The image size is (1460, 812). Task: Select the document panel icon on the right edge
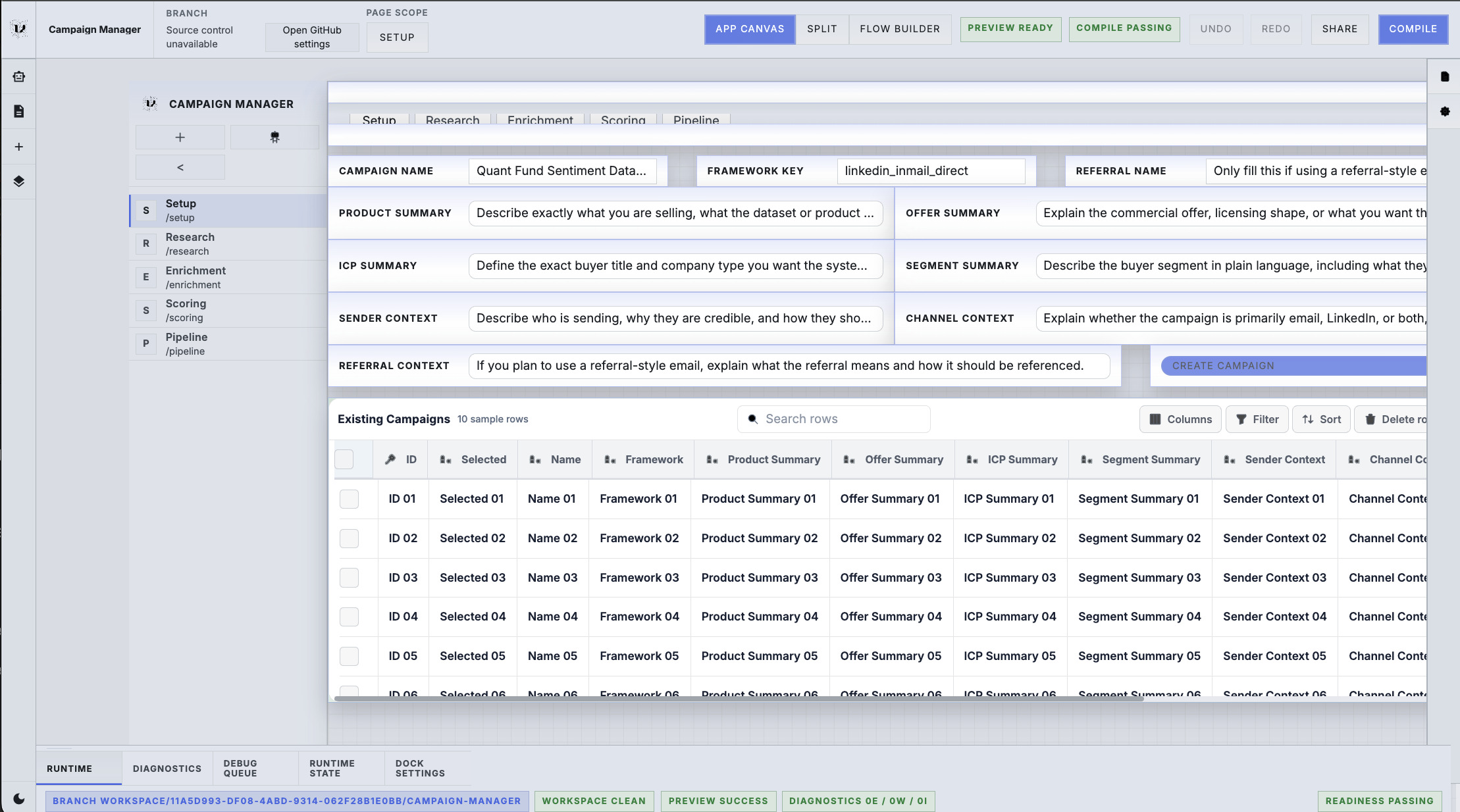1446,76
